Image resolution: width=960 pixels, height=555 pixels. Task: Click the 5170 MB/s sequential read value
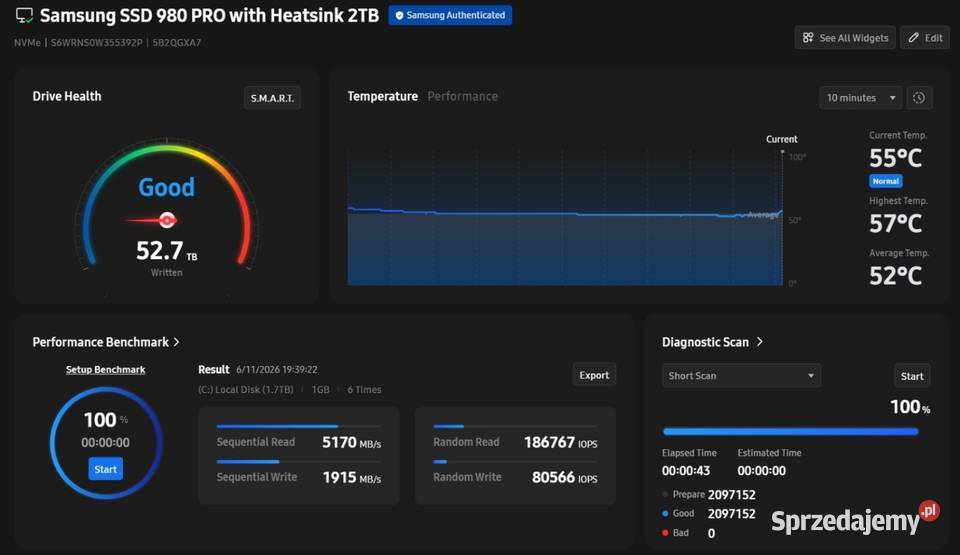pos(351,442)
